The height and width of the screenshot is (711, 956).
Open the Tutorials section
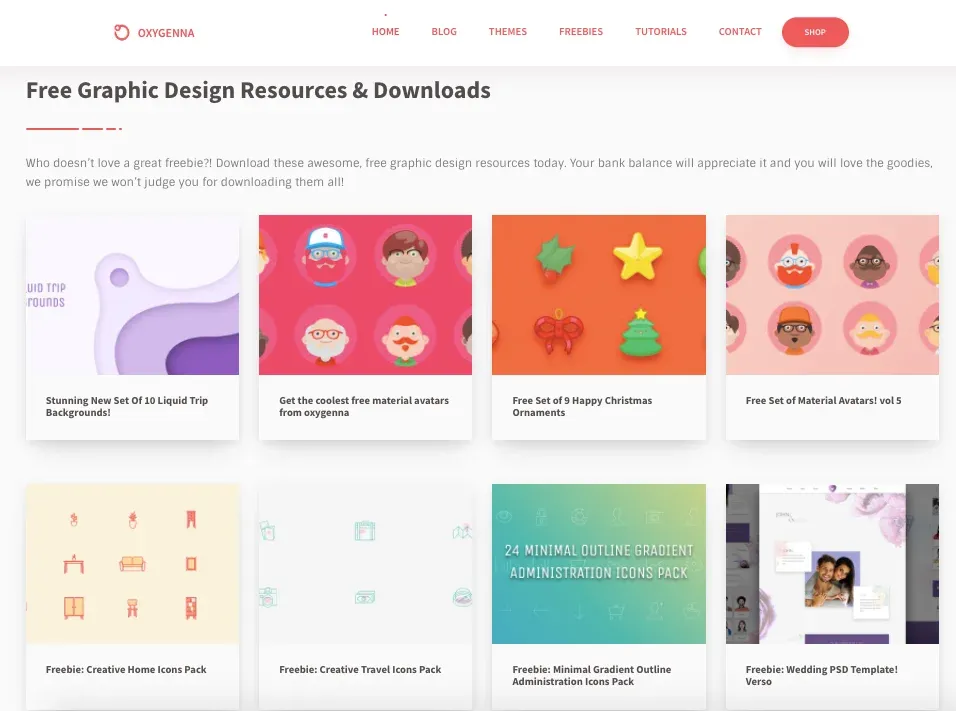point(661,32)
